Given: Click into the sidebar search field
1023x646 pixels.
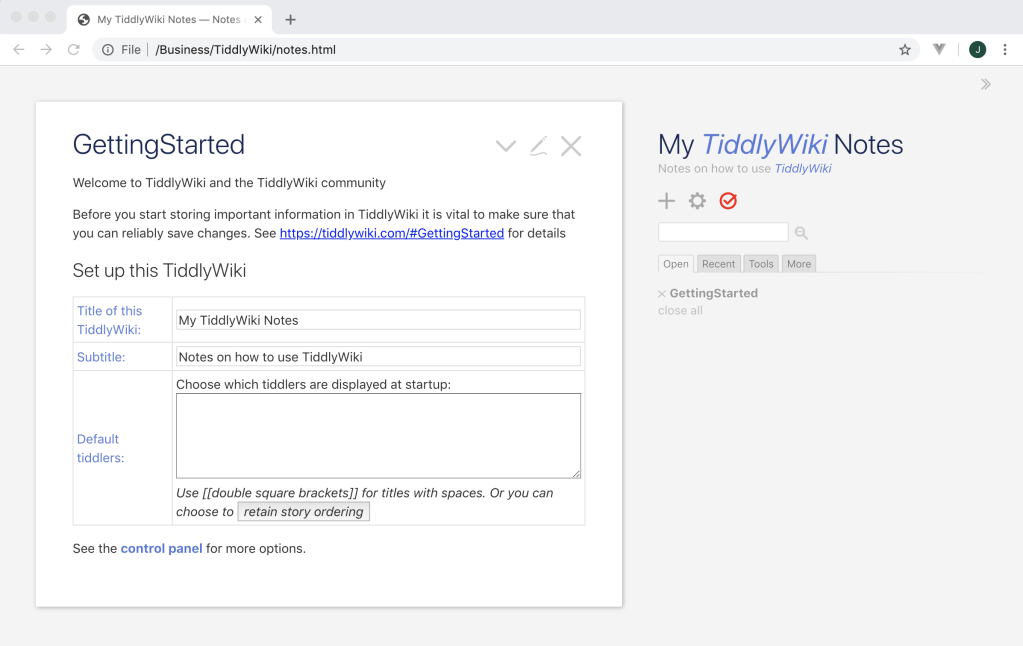Looking at the screenshot, I should click(x=723, y=233).
